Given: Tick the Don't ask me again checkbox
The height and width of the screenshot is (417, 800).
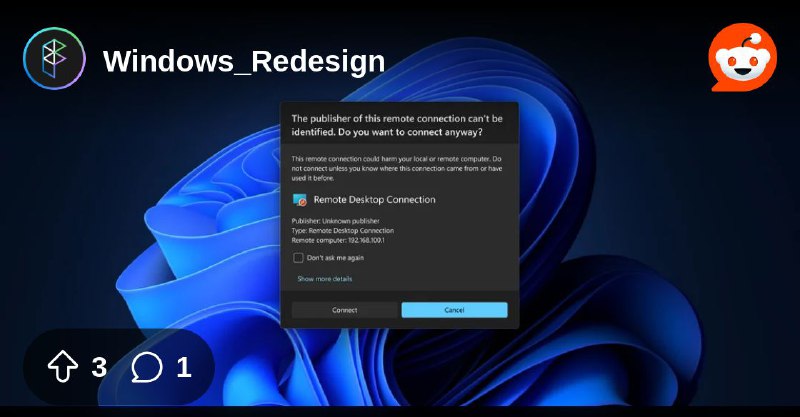Looking at the screenshot, I should [298, 258].
